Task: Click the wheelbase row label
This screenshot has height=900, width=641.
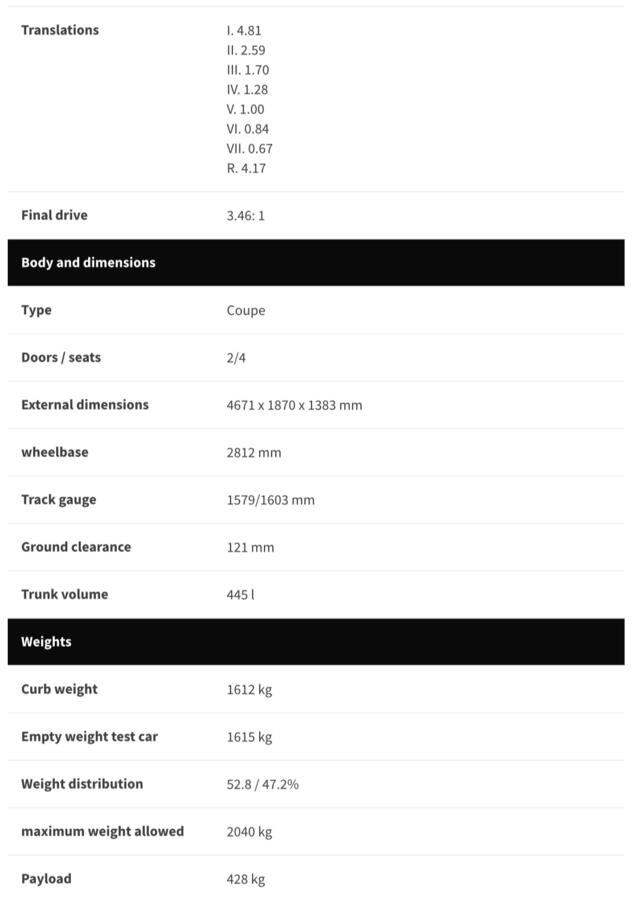Action: pyautogui.click(x=54, y=452)
